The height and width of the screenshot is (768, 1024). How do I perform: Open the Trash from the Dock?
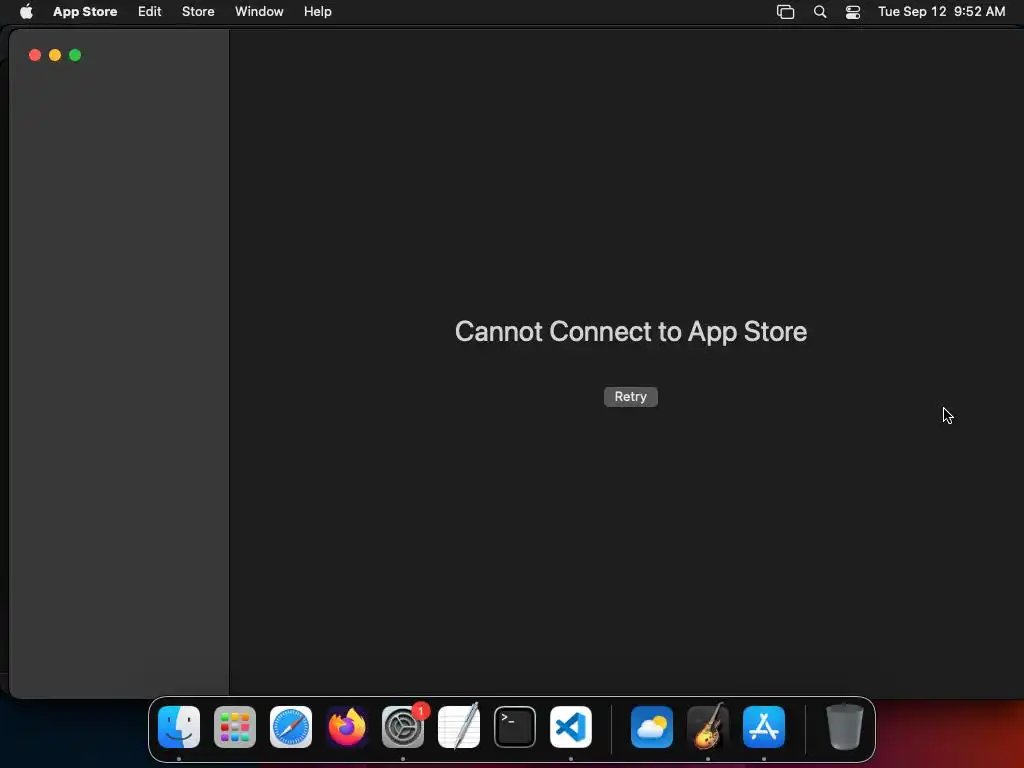pyautogui.click(x=845, y=727)
